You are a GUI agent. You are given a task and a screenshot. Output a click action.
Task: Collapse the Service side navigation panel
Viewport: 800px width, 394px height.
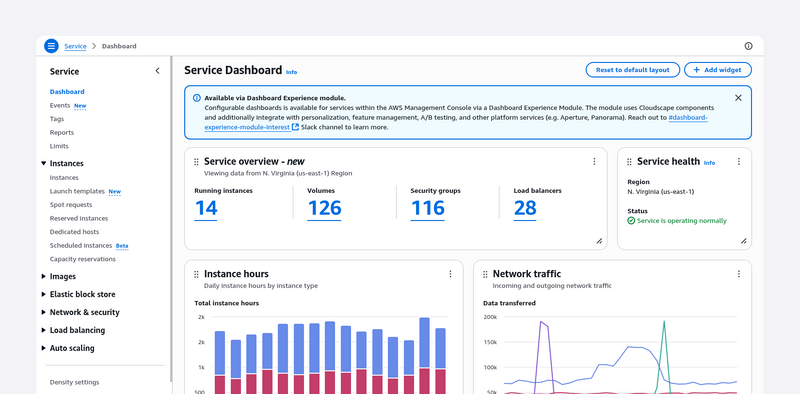coord(157,71)
